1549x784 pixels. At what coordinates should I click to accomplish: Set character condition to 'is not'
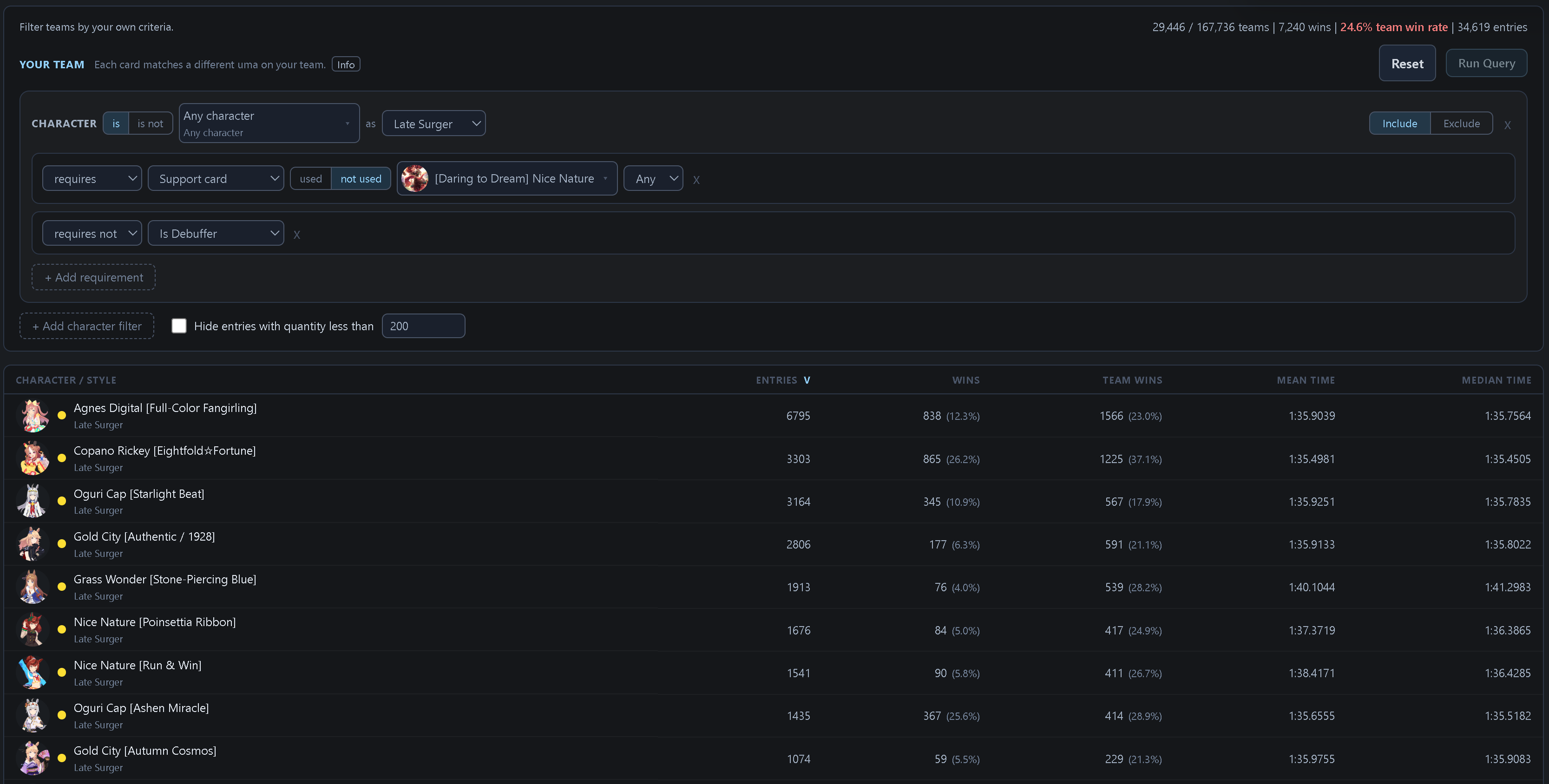[151, 123]
